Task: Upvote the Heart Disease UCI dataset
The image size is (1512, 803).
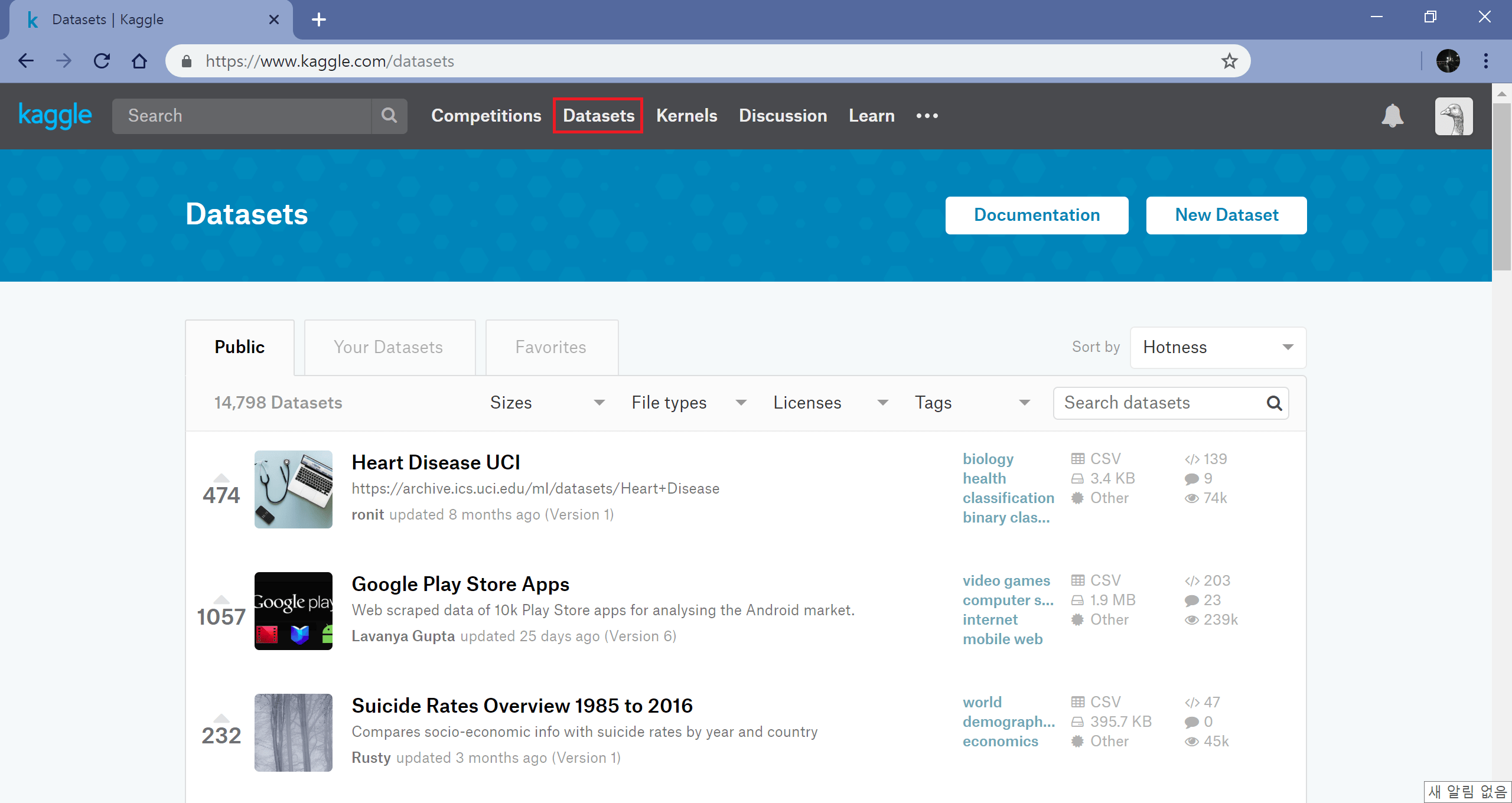Action: pyautogui.click(x=221, y=478)
